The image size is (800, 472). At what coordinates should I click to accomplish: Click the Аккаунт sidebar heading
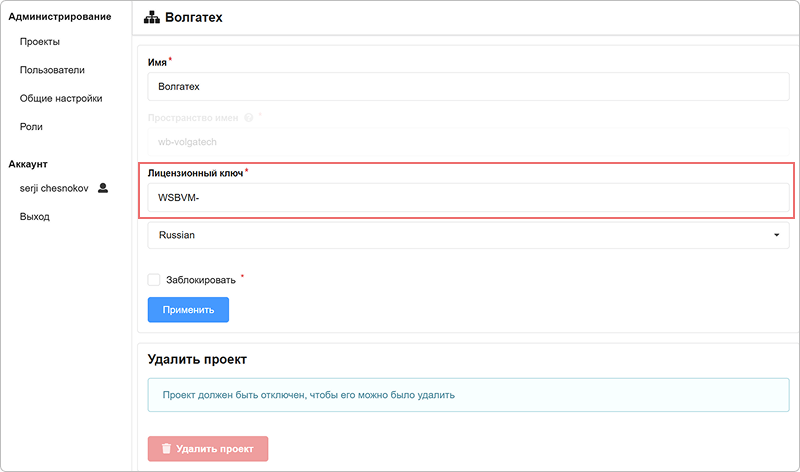coord(28,164)
